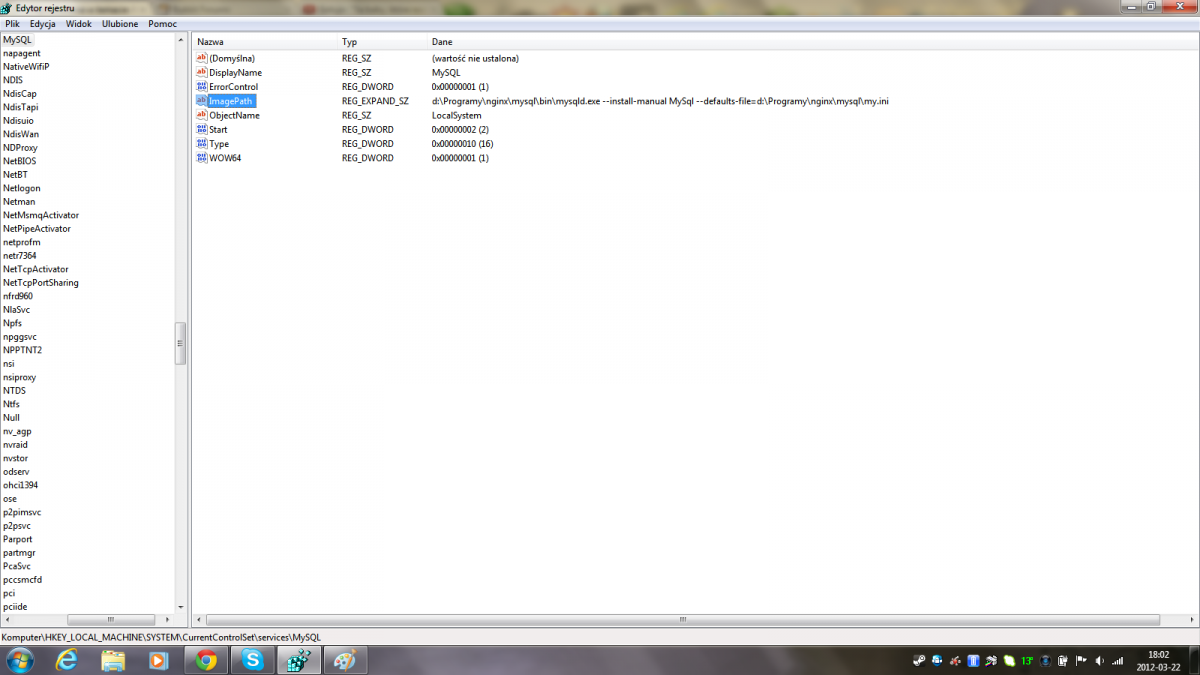Screen dimensions: 1200x675
Task: Select the NetBIOS key
Action: [x=20, y=161]
